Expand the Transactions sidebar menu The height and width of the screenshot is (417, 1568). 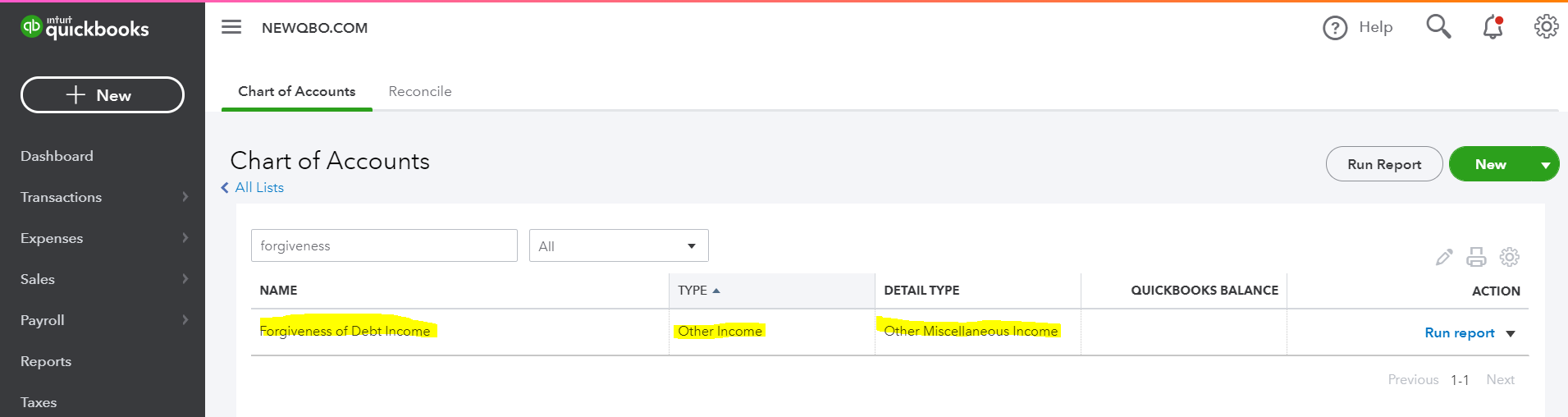(x=103, y=197)
